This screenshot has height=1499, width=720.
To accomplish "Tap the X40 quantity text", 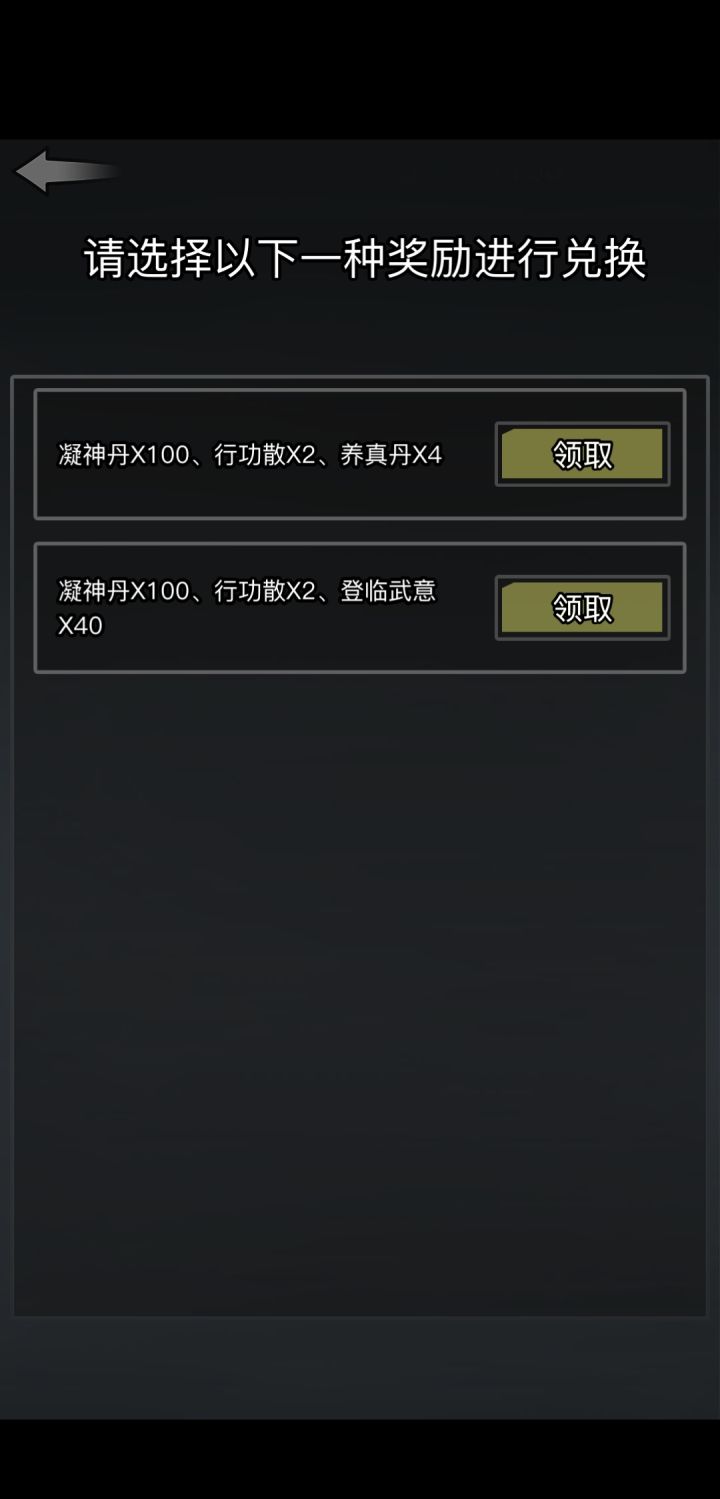I will point(80,626).
